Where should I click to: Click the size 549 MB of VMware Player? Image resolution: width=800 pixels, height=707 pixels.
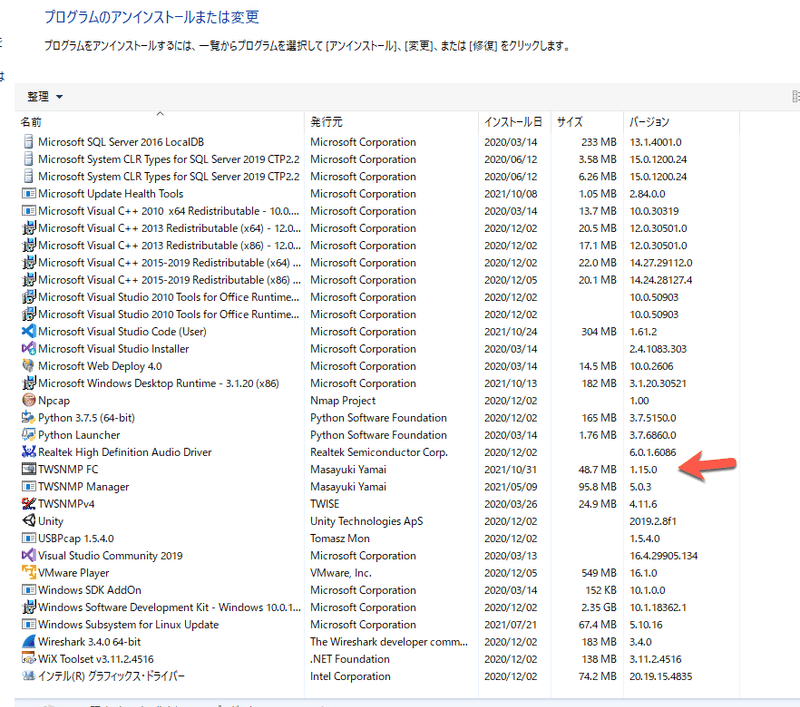click(599, 573)
